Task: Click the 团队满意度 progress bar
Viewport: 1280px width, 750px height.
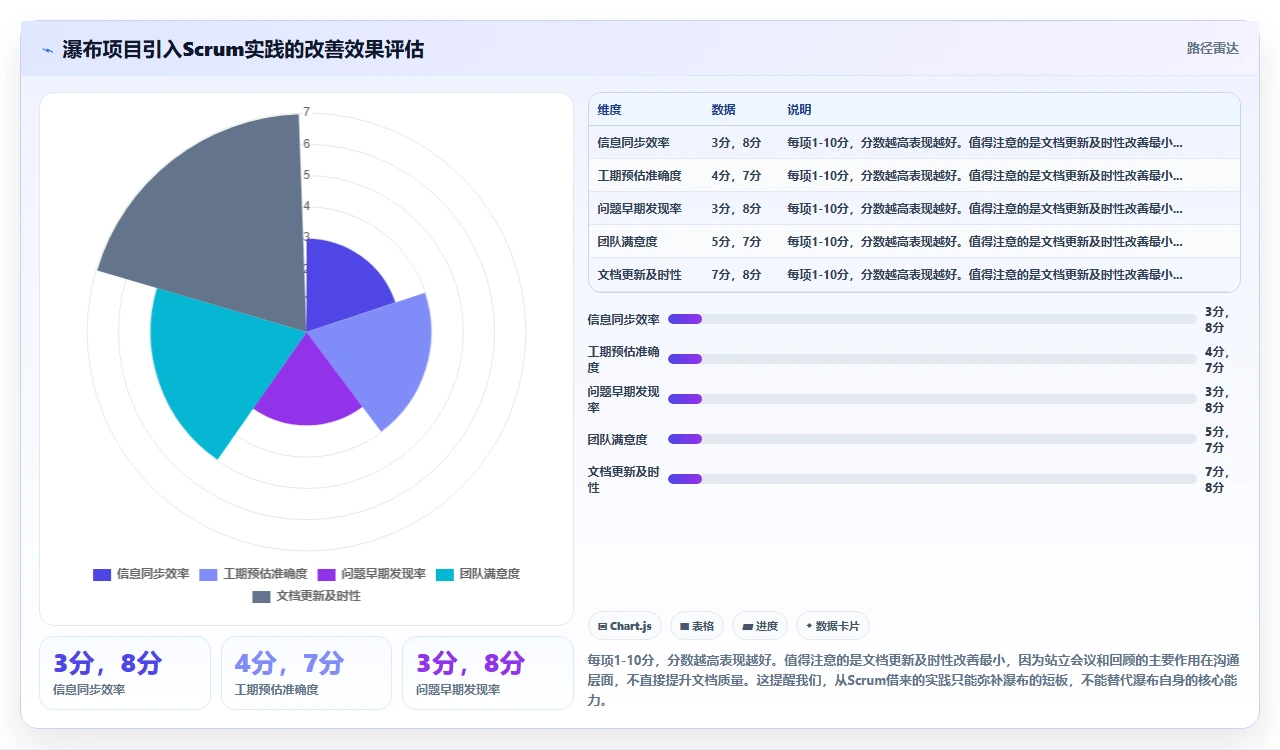Action: [932, 439]
